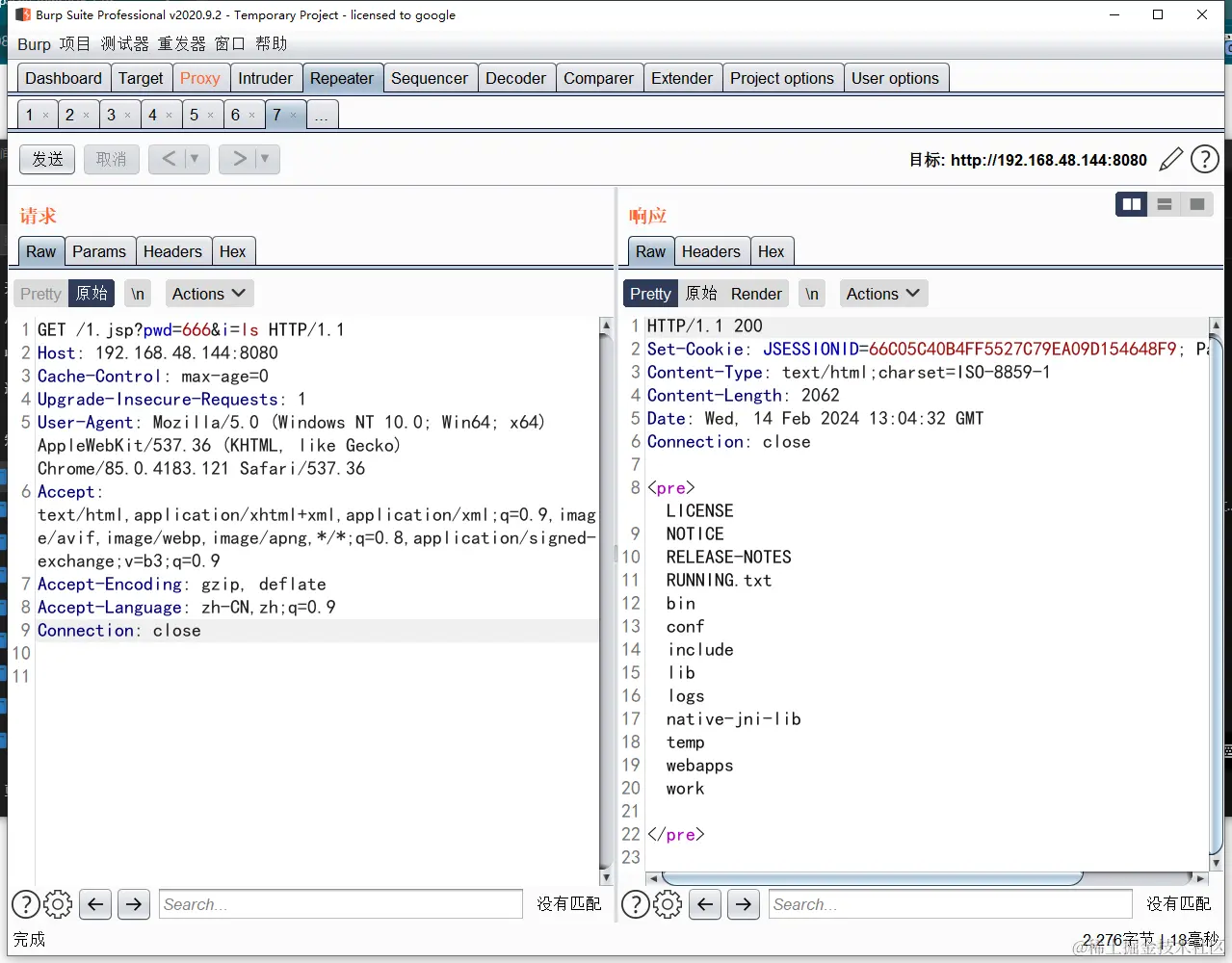Select Repeater tab 4
Viewport: 1232px width, 963px height.
(152, 116)
